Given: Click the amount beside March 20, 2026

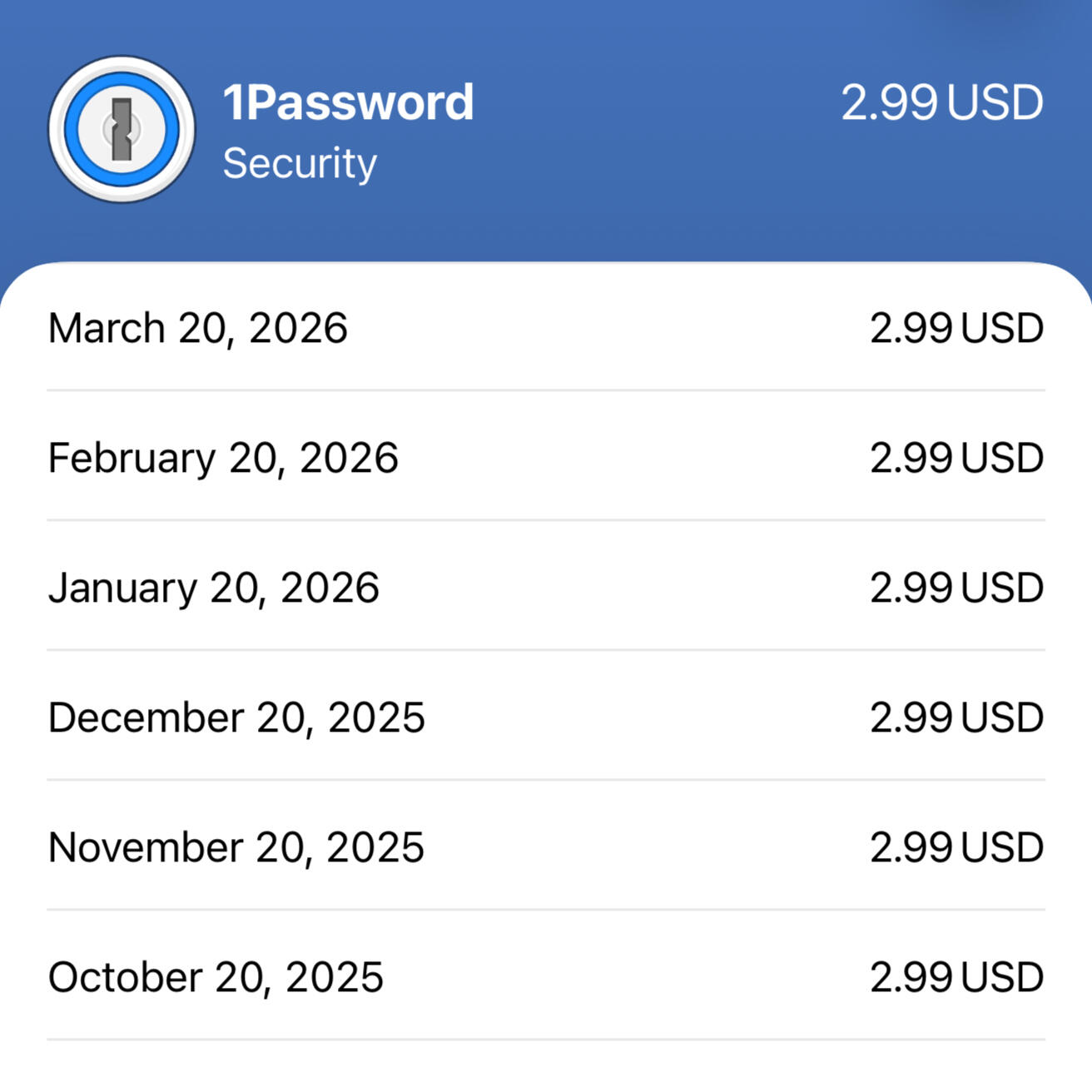Looking at the screenshot, I should (956, 328).
